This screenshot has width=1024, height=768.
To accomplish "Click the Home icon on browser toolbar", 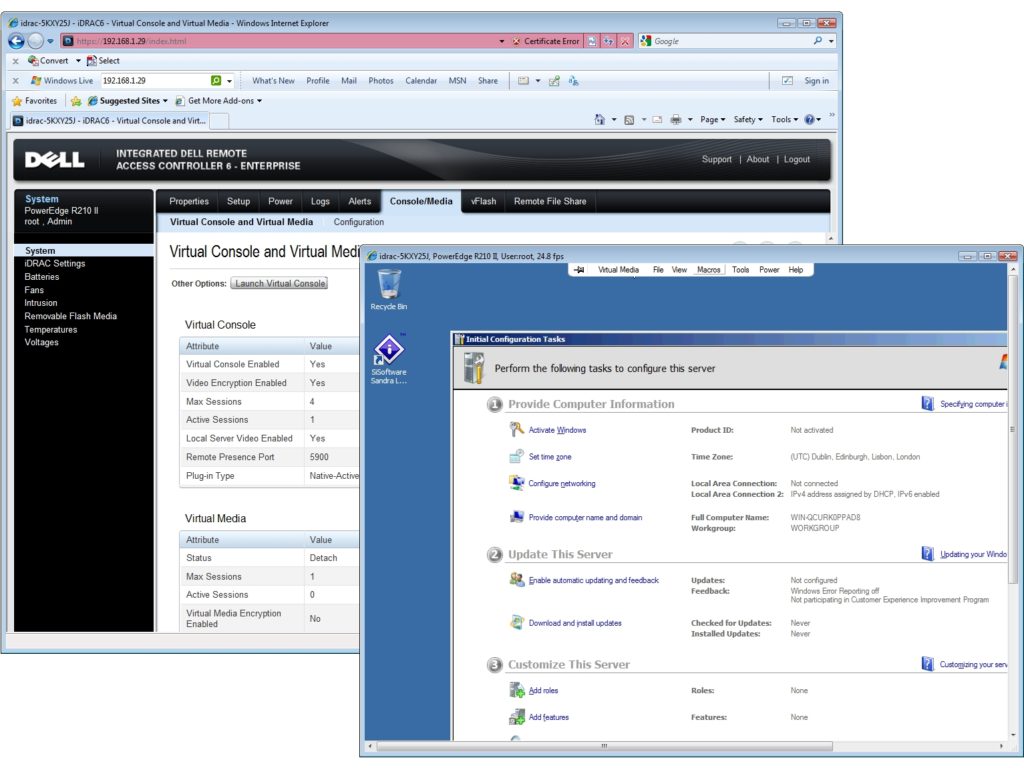I will (x=600, y=119).
